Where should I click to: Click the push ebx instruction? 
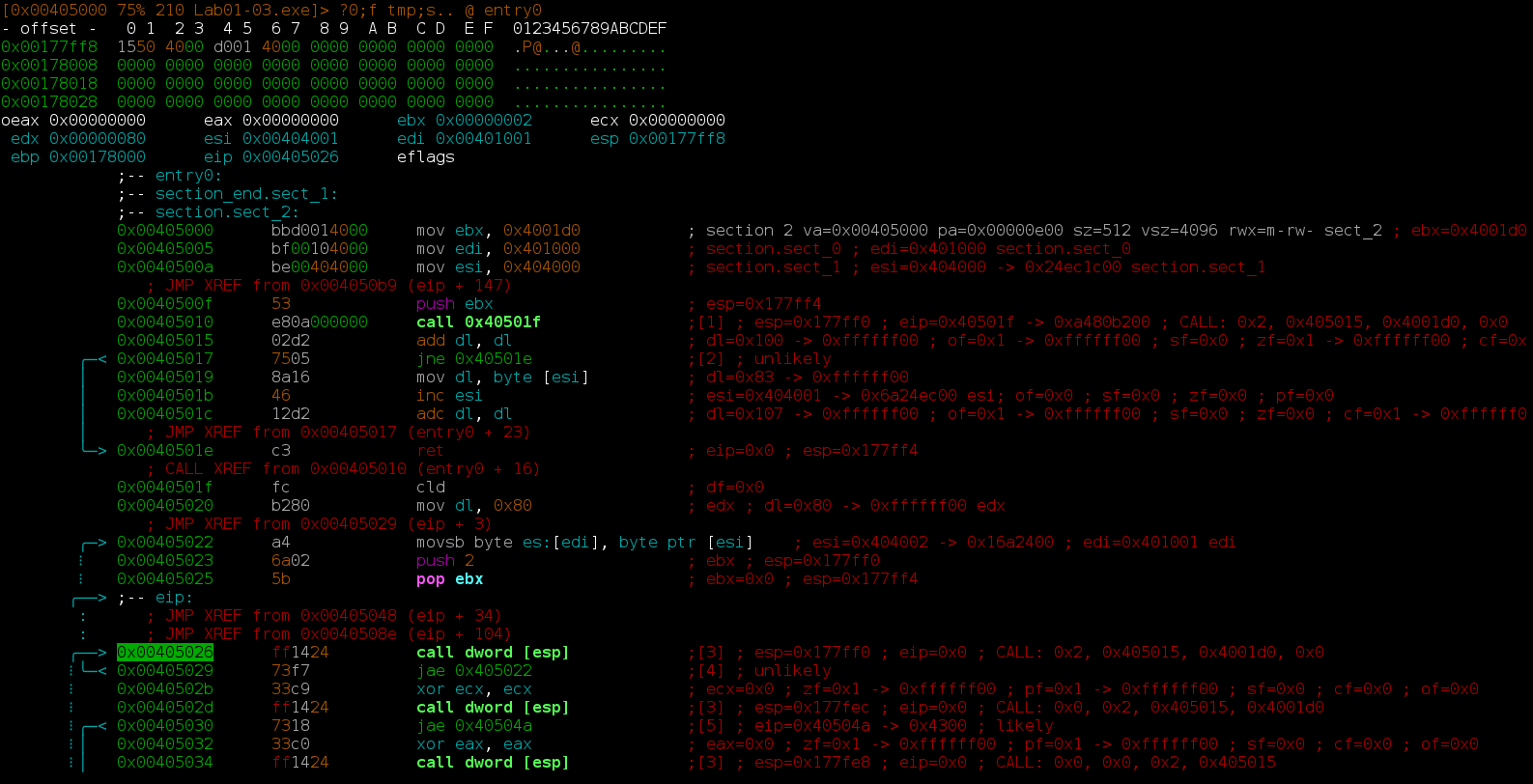point(455,303)
